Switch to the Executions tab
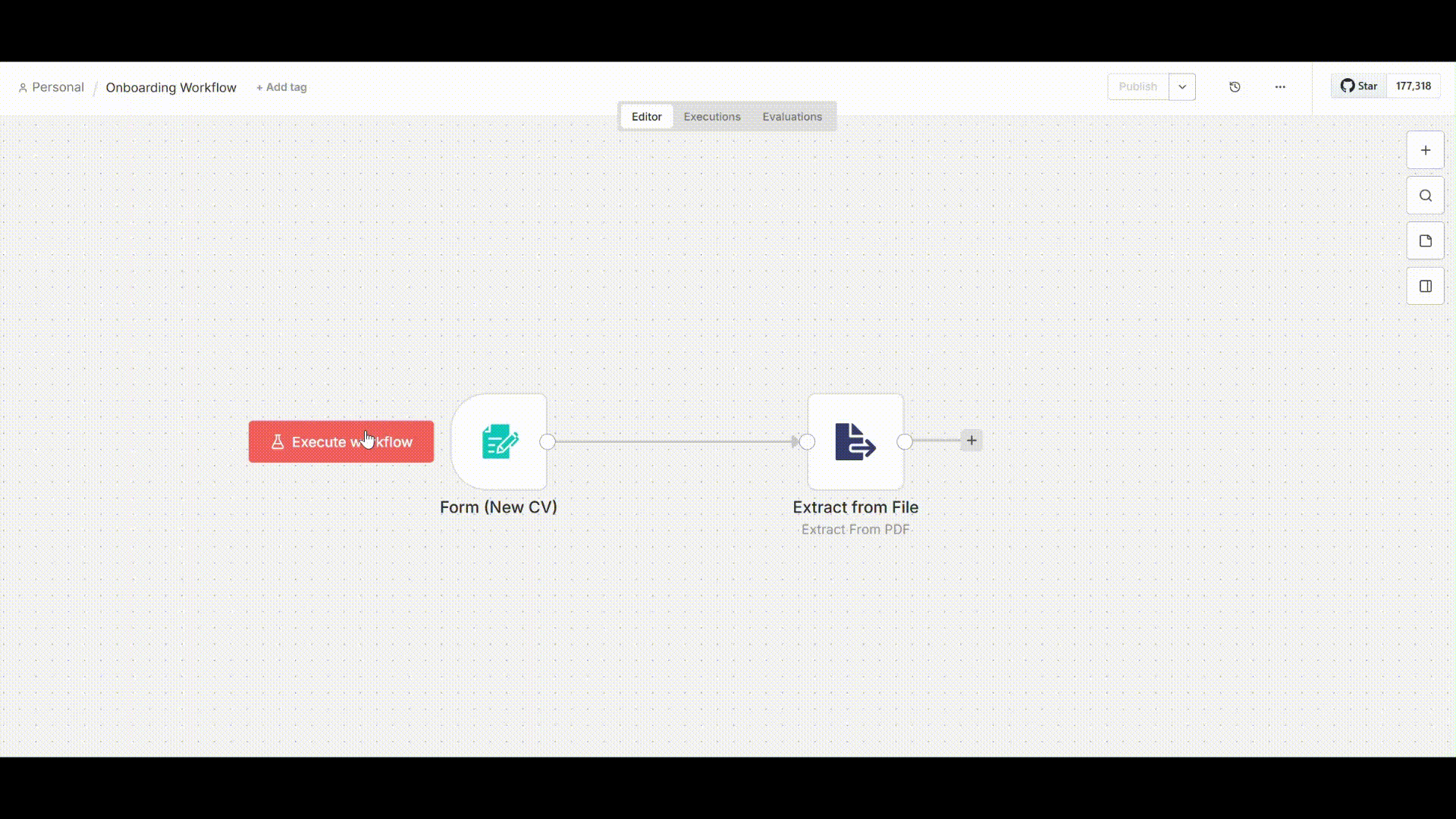 pyautogui.click(x=711, y=117)
